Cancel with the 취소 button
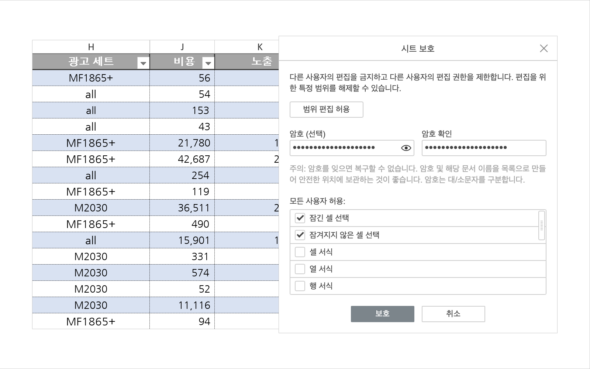This screenshot has height=369, width=590. click(x=453, y=314)
